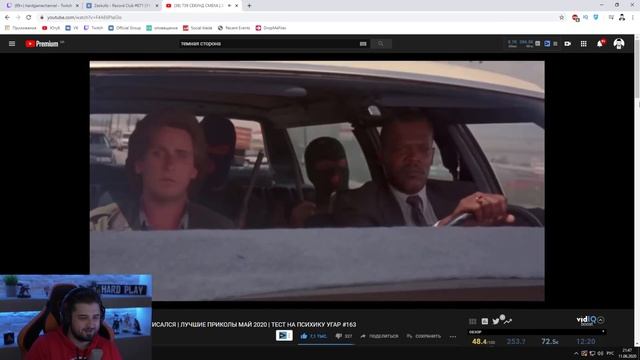
Task: Click the vidIQ score 48.4 value
Action: click(482, 341)
